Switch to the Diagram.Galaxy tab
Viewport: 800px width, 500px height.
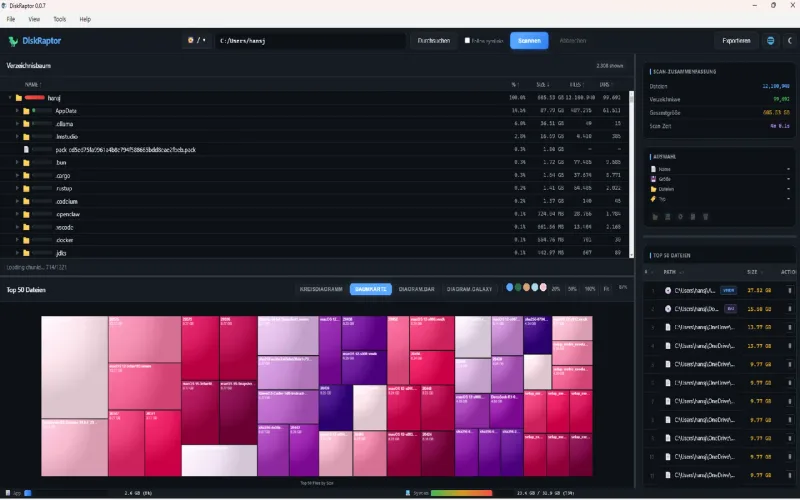tap(469, 289)
